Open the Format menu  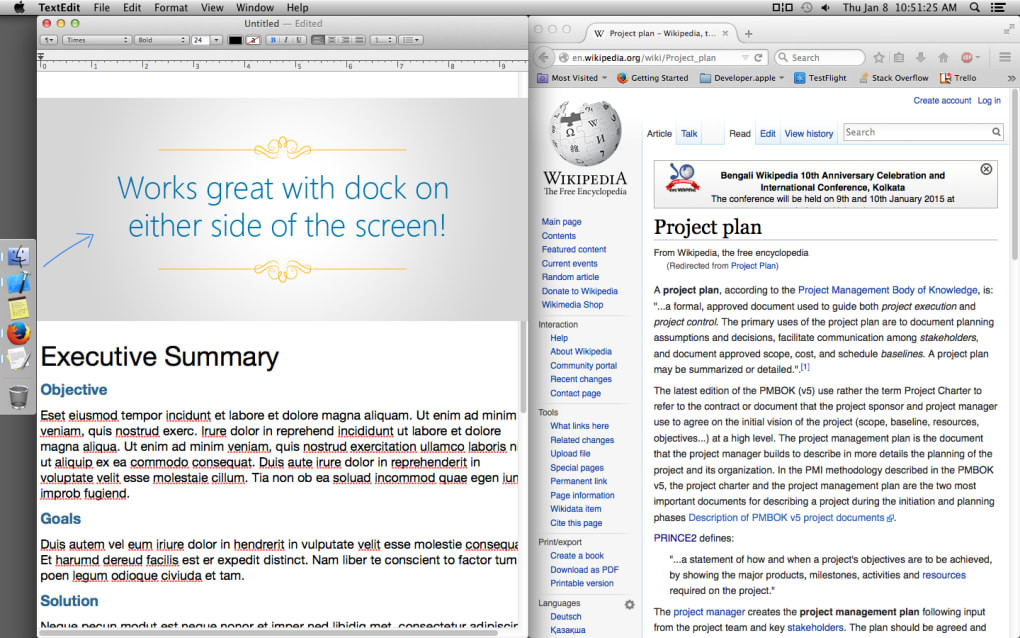point(171,8)
